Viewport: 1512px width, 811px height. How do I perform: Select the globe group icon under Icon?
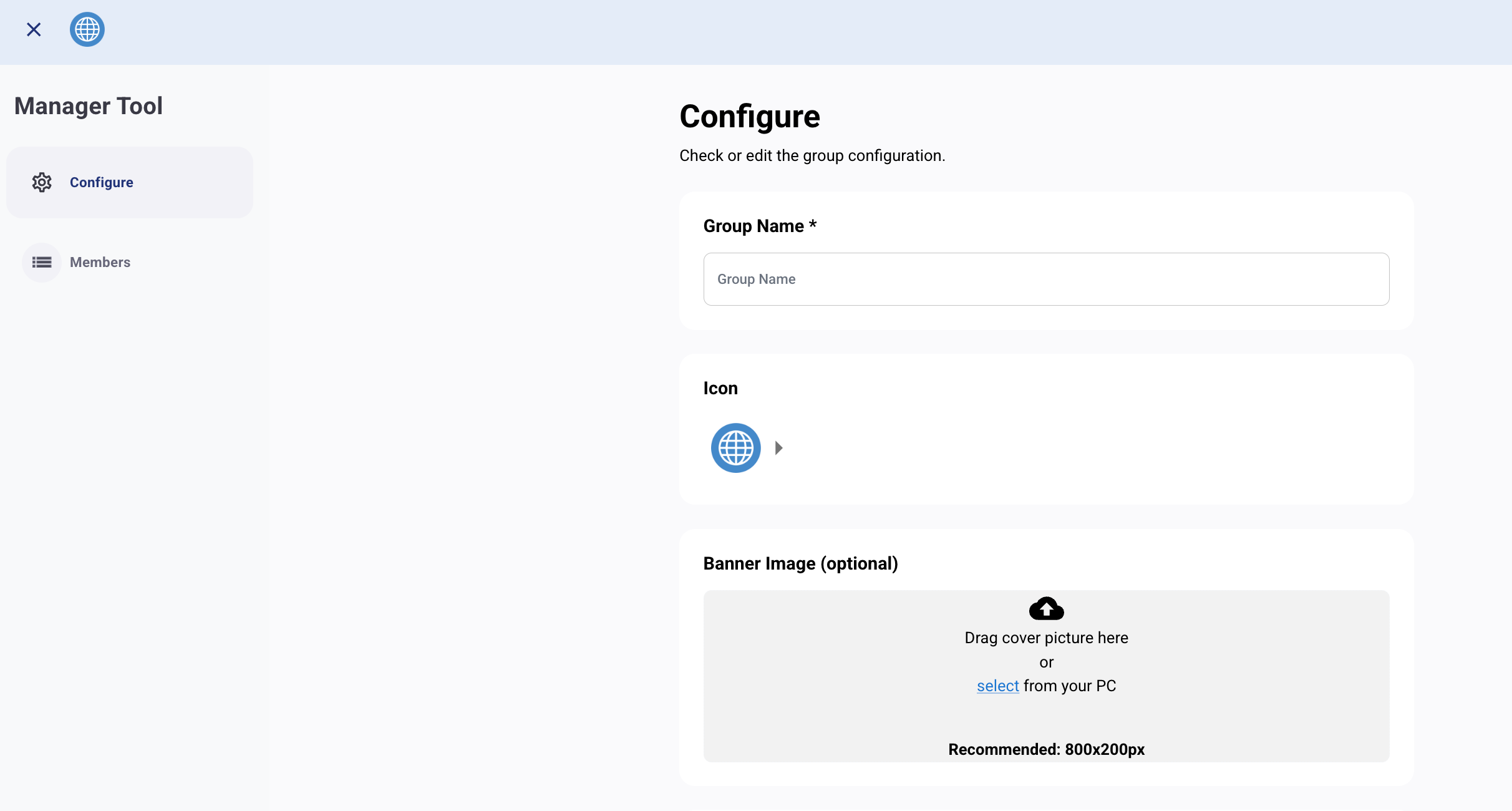click(735, 448)
